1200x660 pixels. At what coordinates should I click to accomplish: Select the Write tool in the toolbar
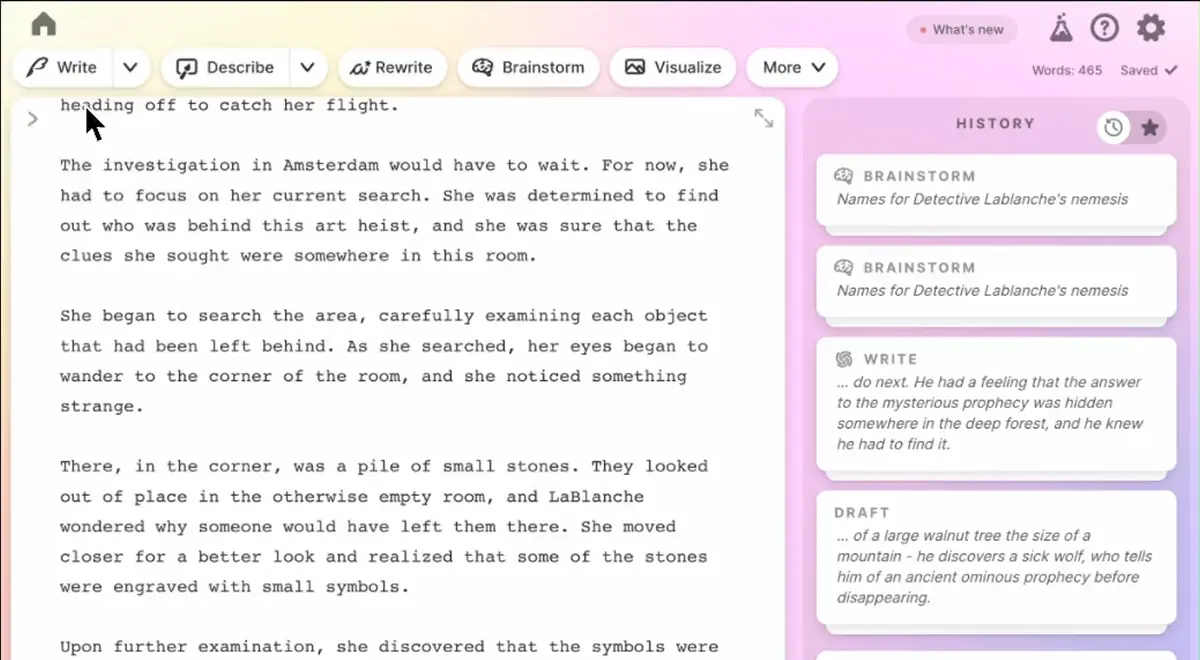coord(63,67)
